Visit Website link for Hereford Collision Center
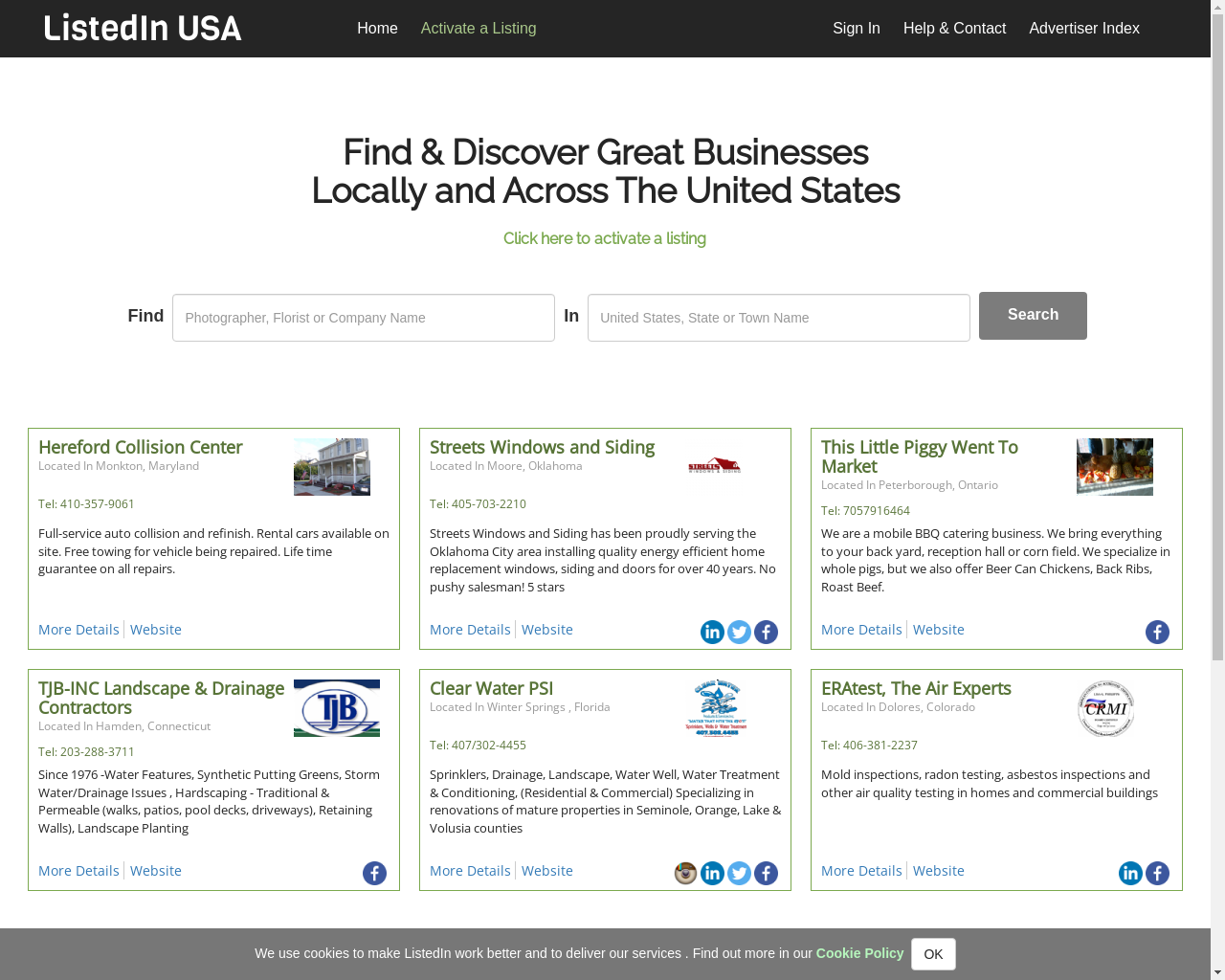 [156, 630]
